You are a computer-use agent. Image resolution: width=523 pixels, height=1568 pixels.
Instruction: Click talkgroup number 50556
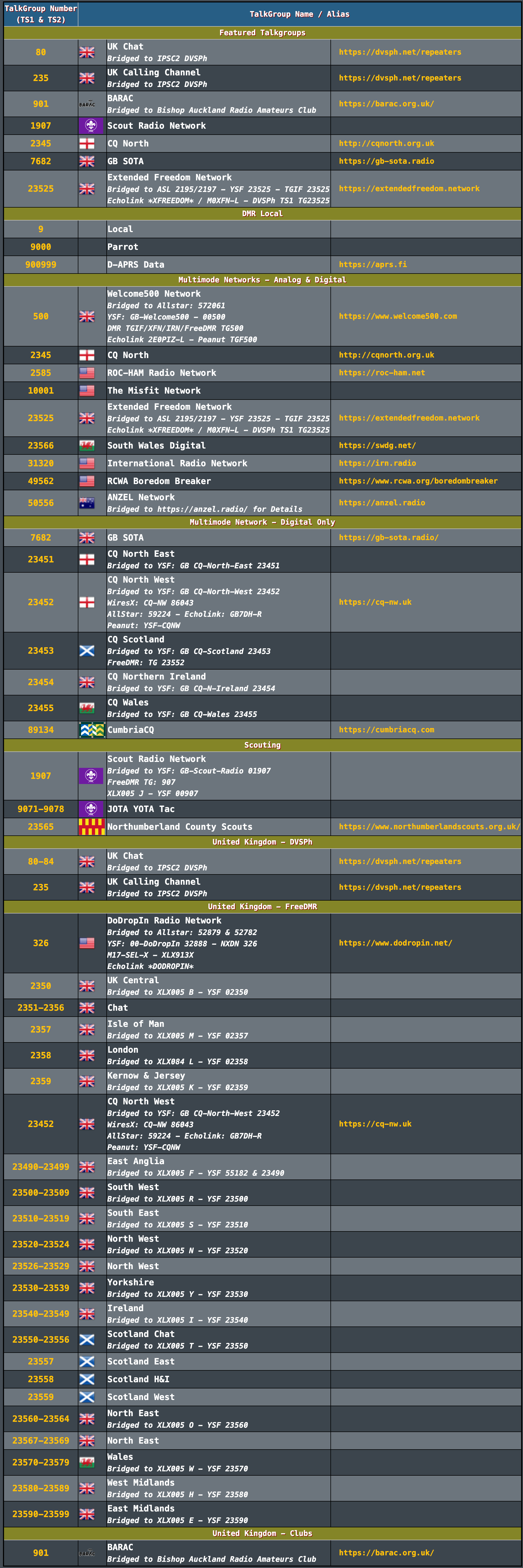[41, 503]
